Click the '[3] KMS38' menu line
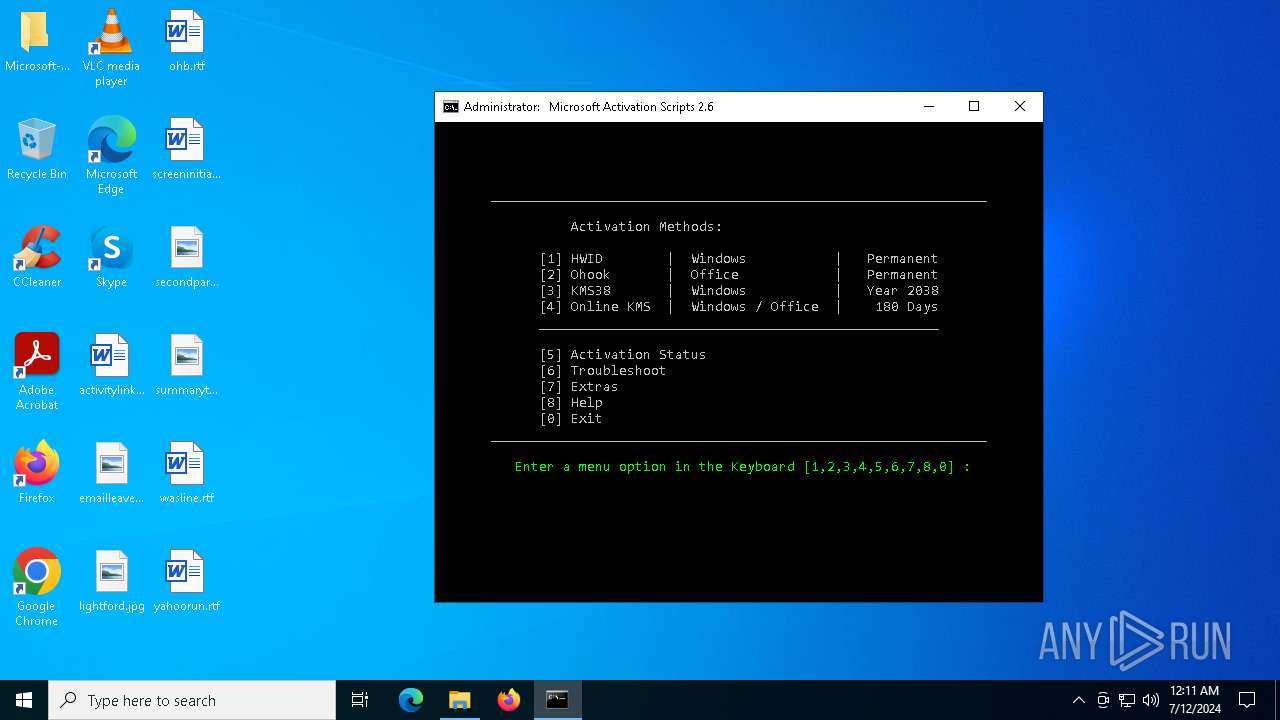This screenshot has height=720, width=1280. pyautogui.click(x=739, y=291)
